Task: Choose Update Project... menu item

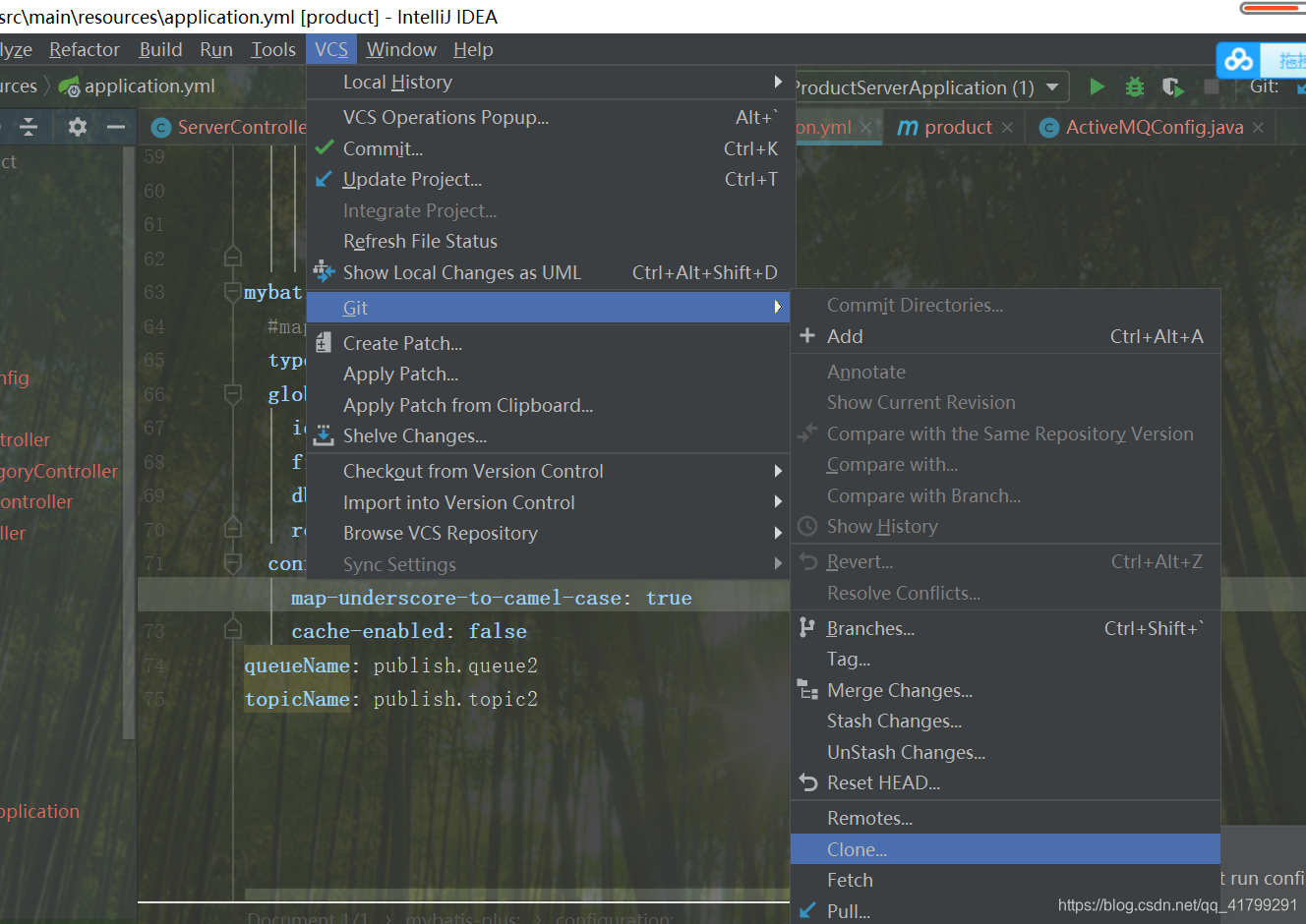Action: 551,179
